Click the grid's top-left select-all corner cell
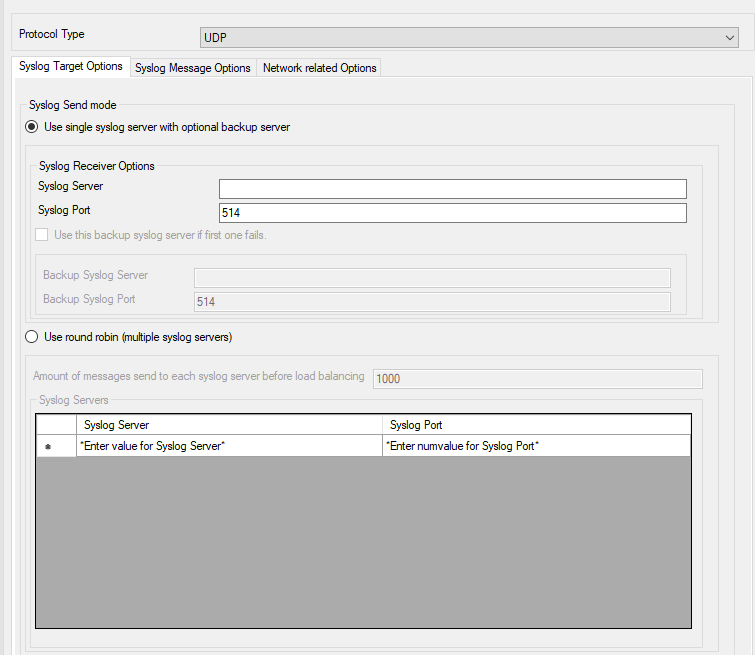This screenshot has height=655, width=755. click(56, 425)
